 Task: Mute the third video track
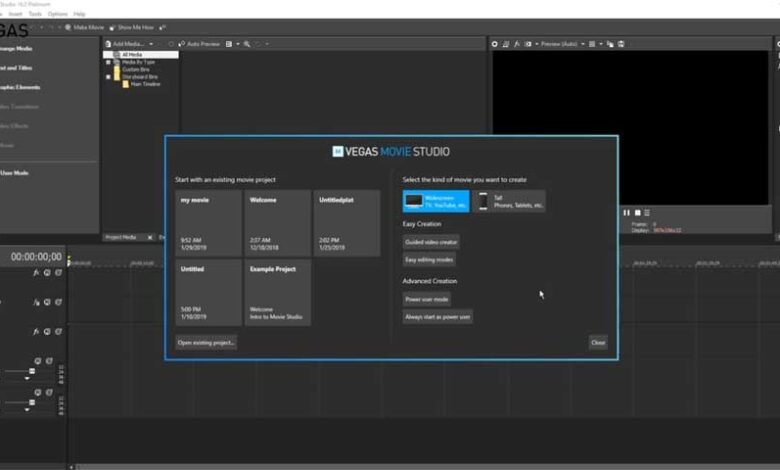tap(47, 332)
